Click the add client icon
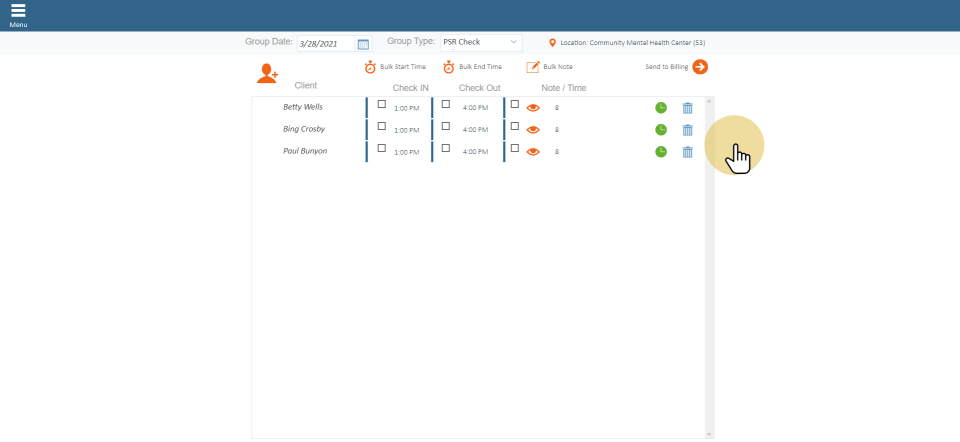 (x=267, y=73)
